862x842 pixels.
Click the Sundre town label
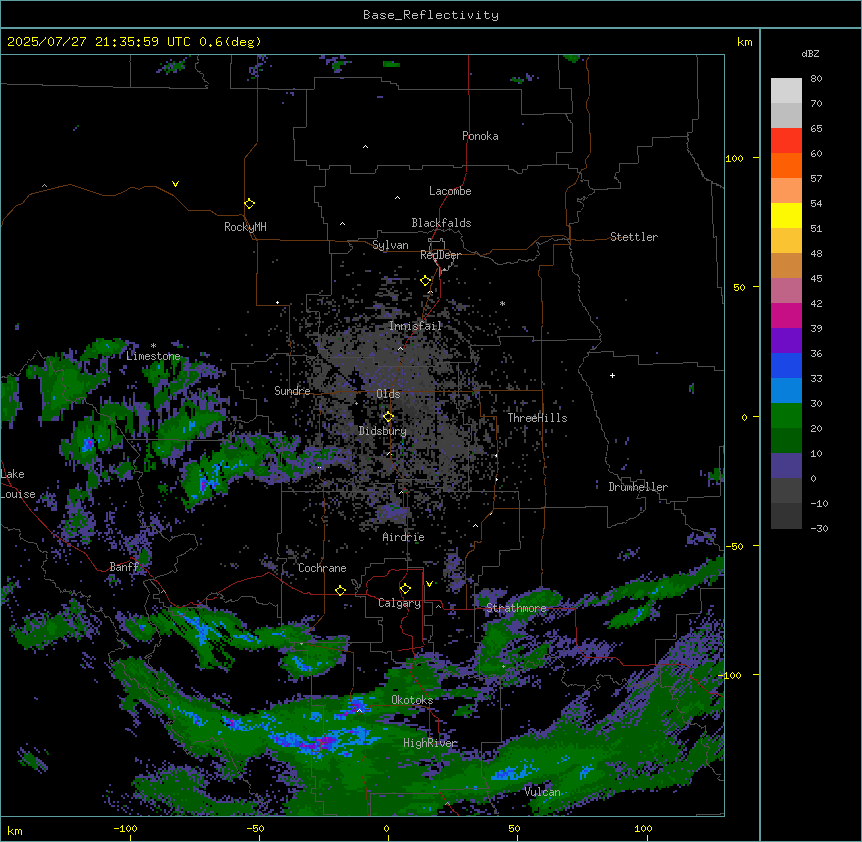click(x=292, y=391)
